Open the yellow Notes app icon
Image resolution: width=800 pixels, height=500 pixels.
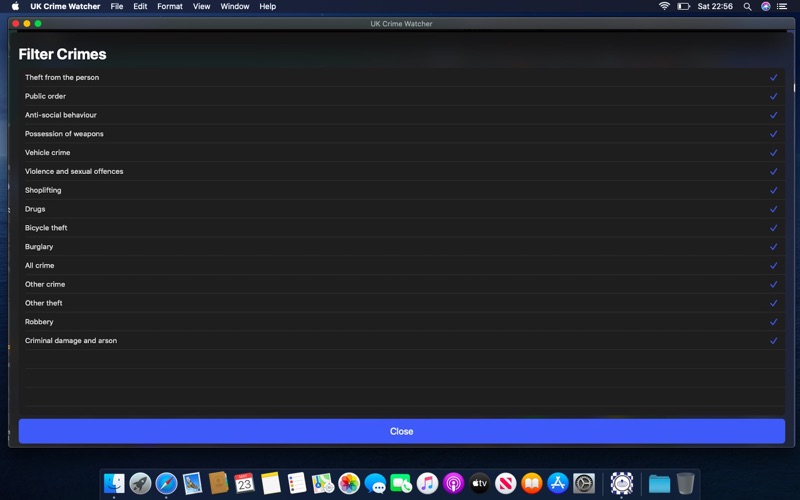[x=270, y=483]
